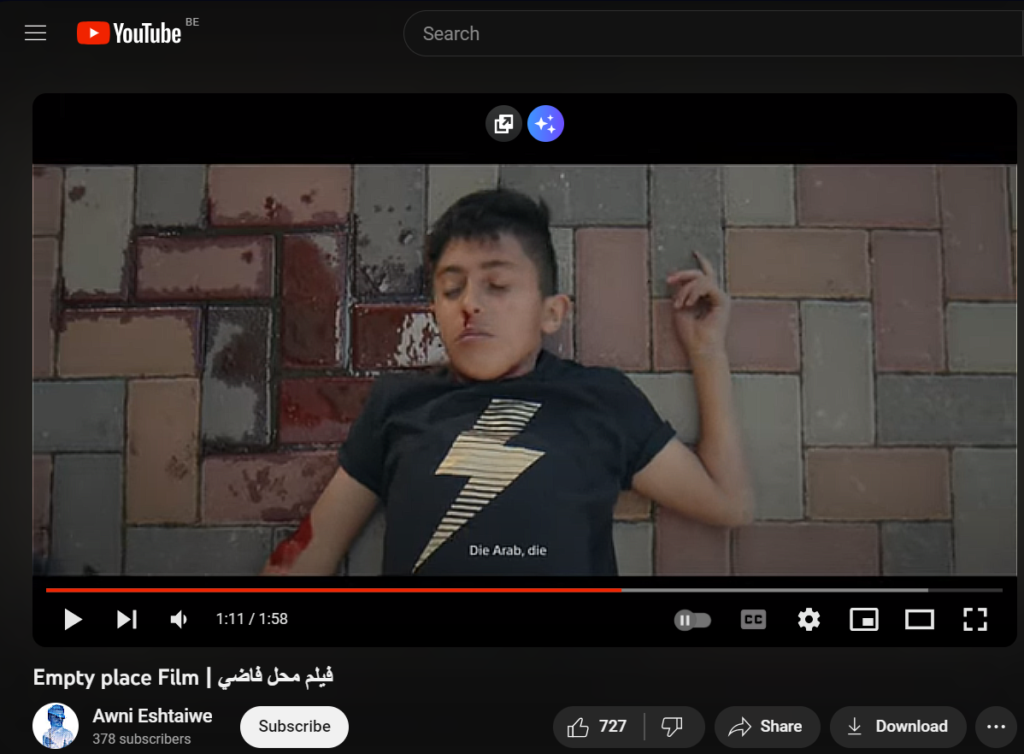The image size is (1024, 754).
Task: Enter full screen mode
Action: click(x=975, y=620)
